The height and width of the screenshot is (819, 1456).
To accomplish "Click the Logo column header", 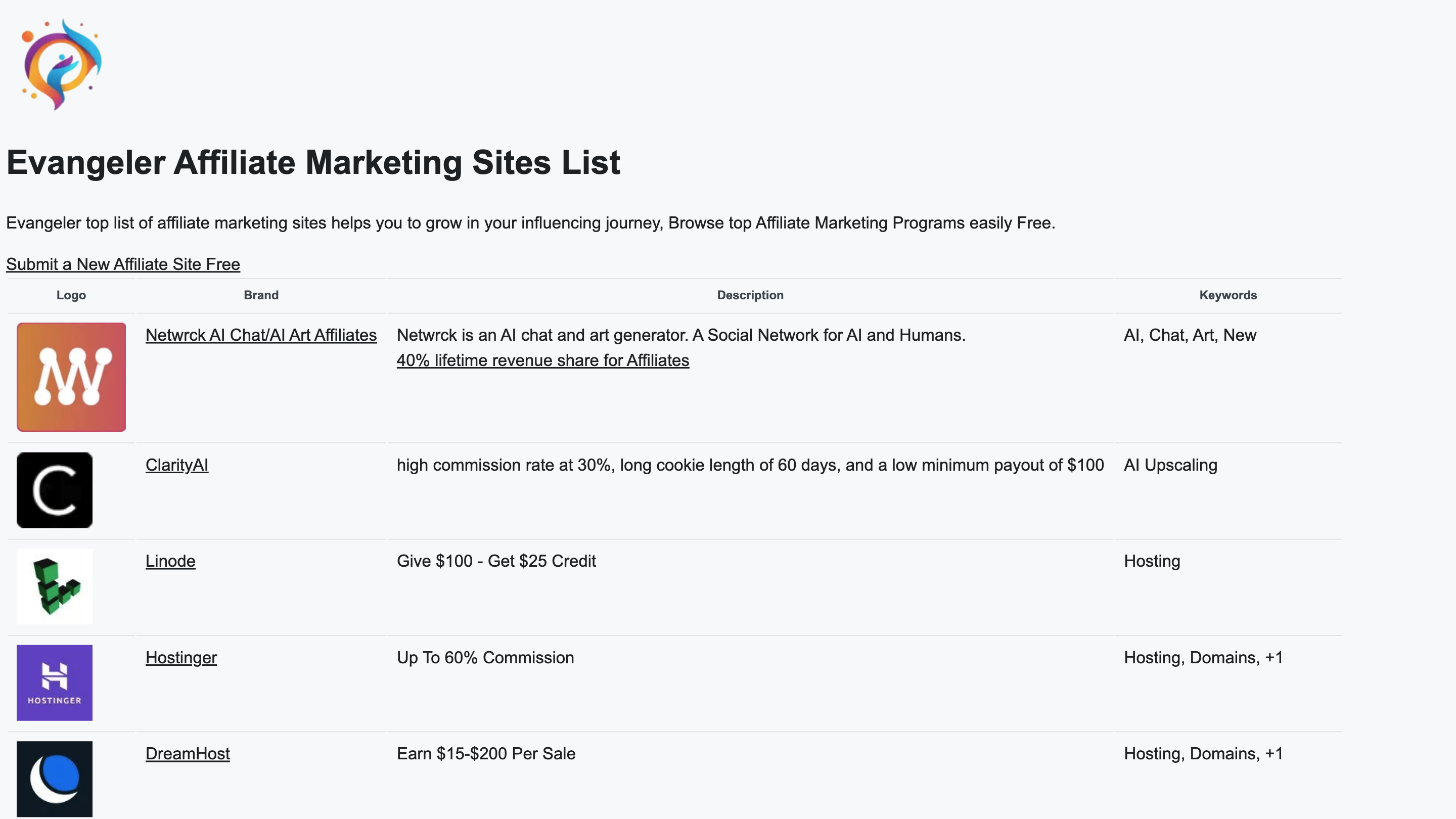I will [71, 295].
